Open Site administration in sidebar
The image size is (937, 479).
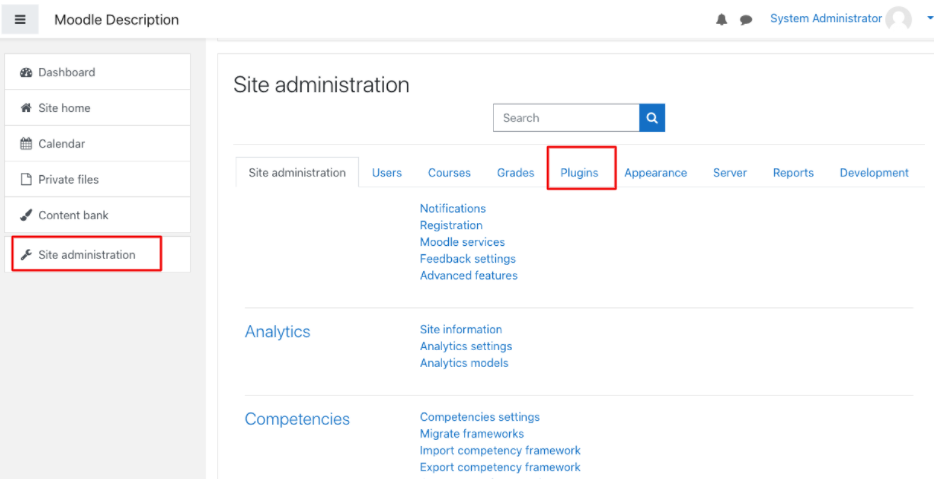[x=97, y=255]
